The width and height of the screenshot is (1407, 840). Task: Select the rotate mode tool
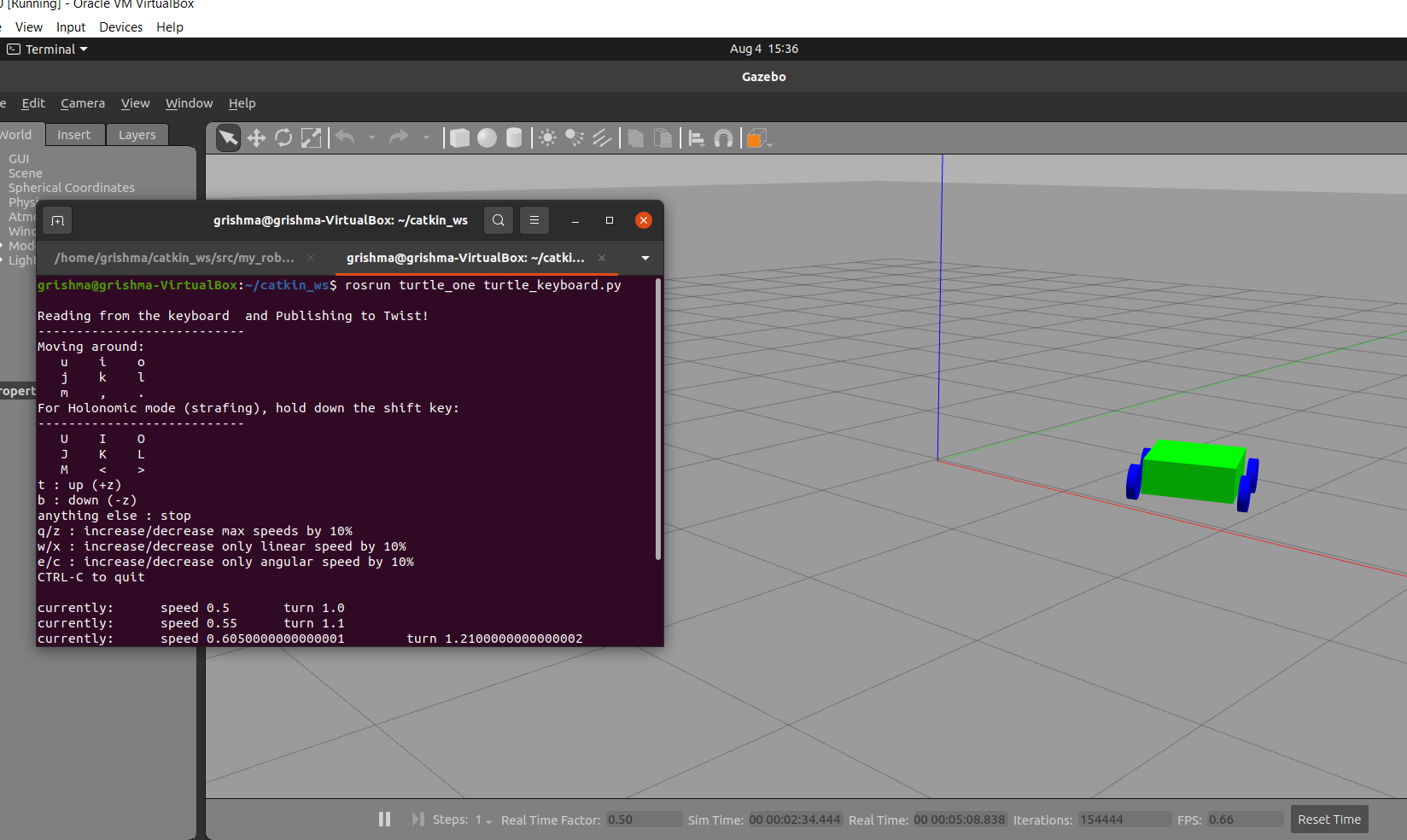pyautogui.click(x=283, y=137)
